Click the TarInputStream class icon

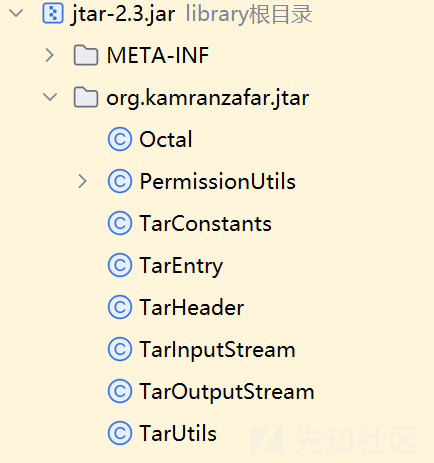[120, 349]
